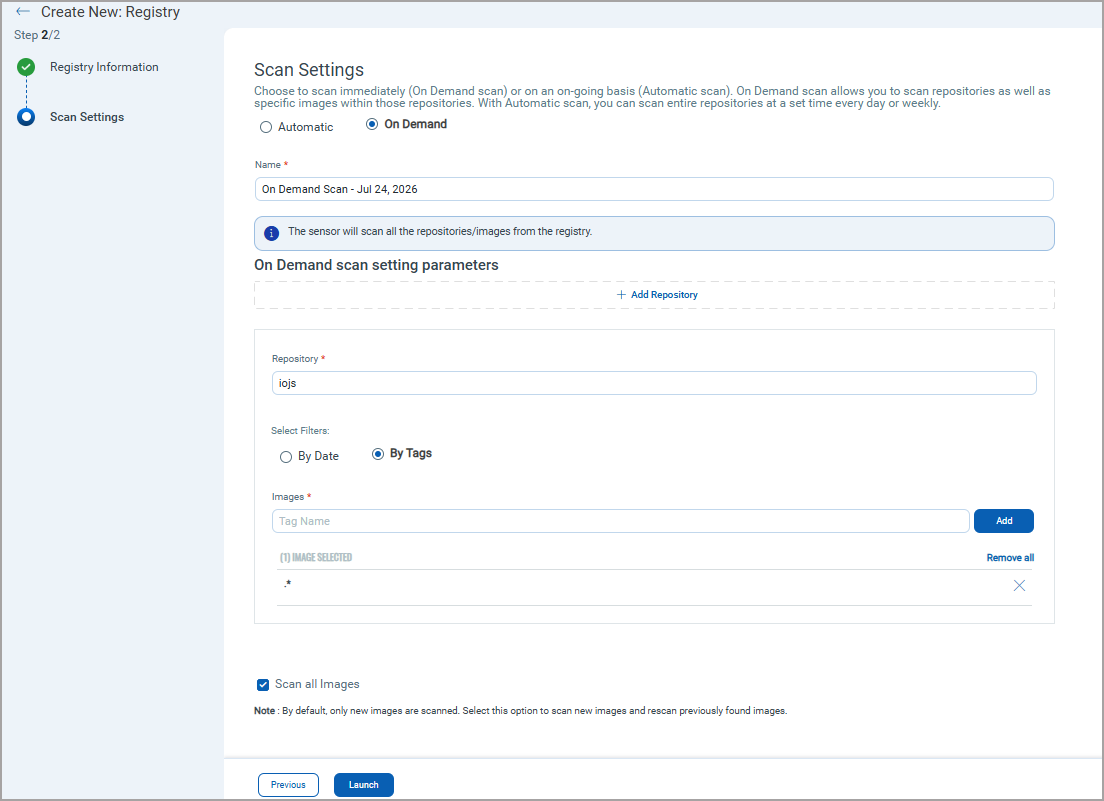Click Add Repository link
This screenshot has height=801, width=1104.
pyautogui.click(x=657, y=295)
